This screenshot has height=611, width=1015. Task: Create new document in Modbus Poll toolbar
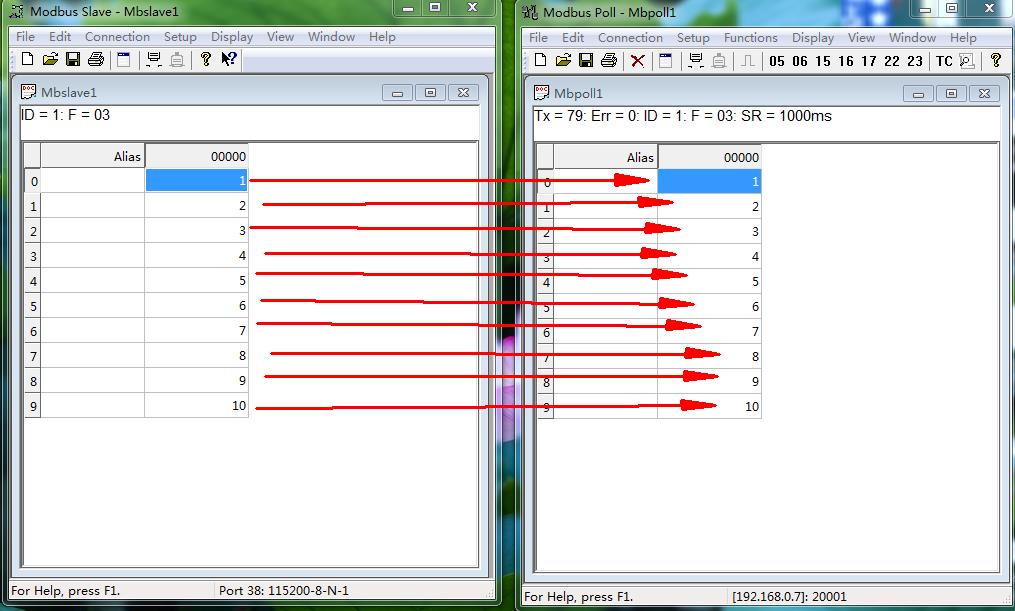541,61
